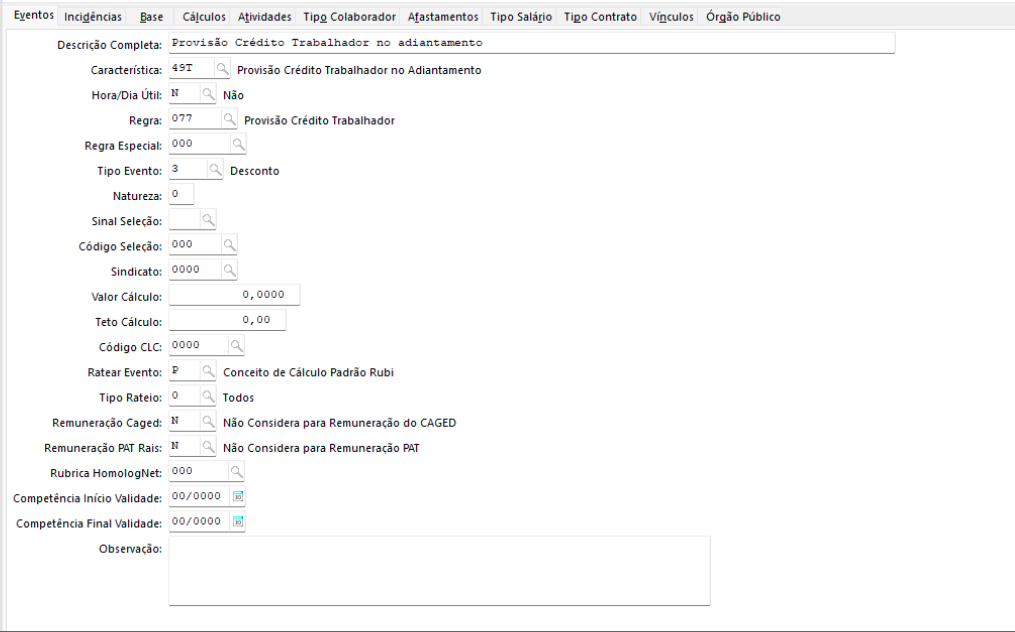This screenshot has width=1015, height=632.
Task: Open the Base tab
Action: pyautogui.click(x=151, y=17)
